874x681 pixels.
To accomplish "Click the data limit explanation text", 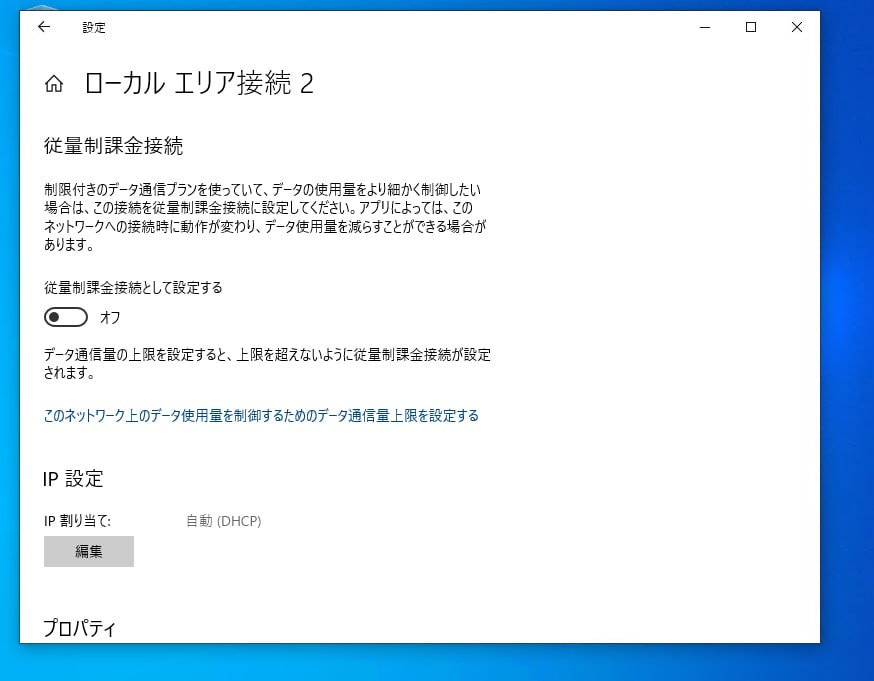I will 267,364.
